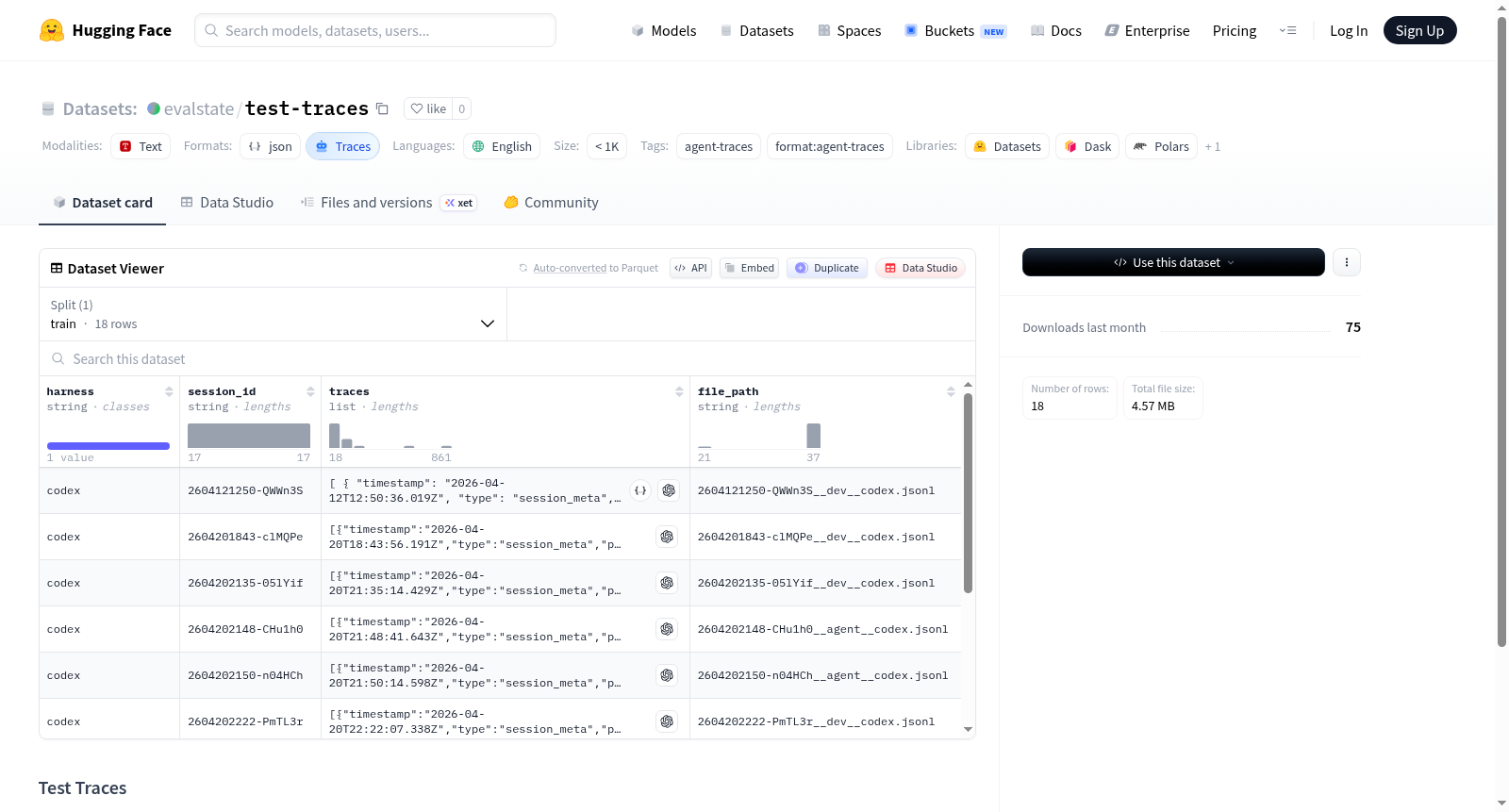The image size is (1509, 812).
Task: Open trace viewer icon for session 2604201843-clMQPe
Action: 667,537
